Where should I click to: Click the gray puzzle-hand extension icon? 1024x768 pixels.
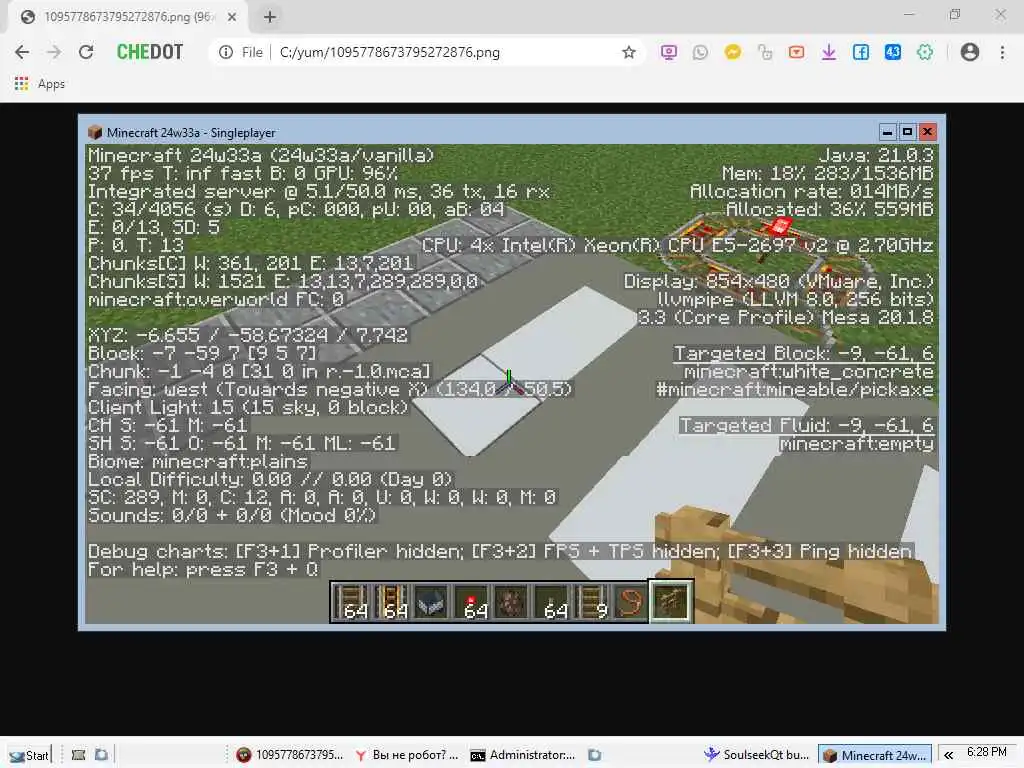tap(765, 52)
